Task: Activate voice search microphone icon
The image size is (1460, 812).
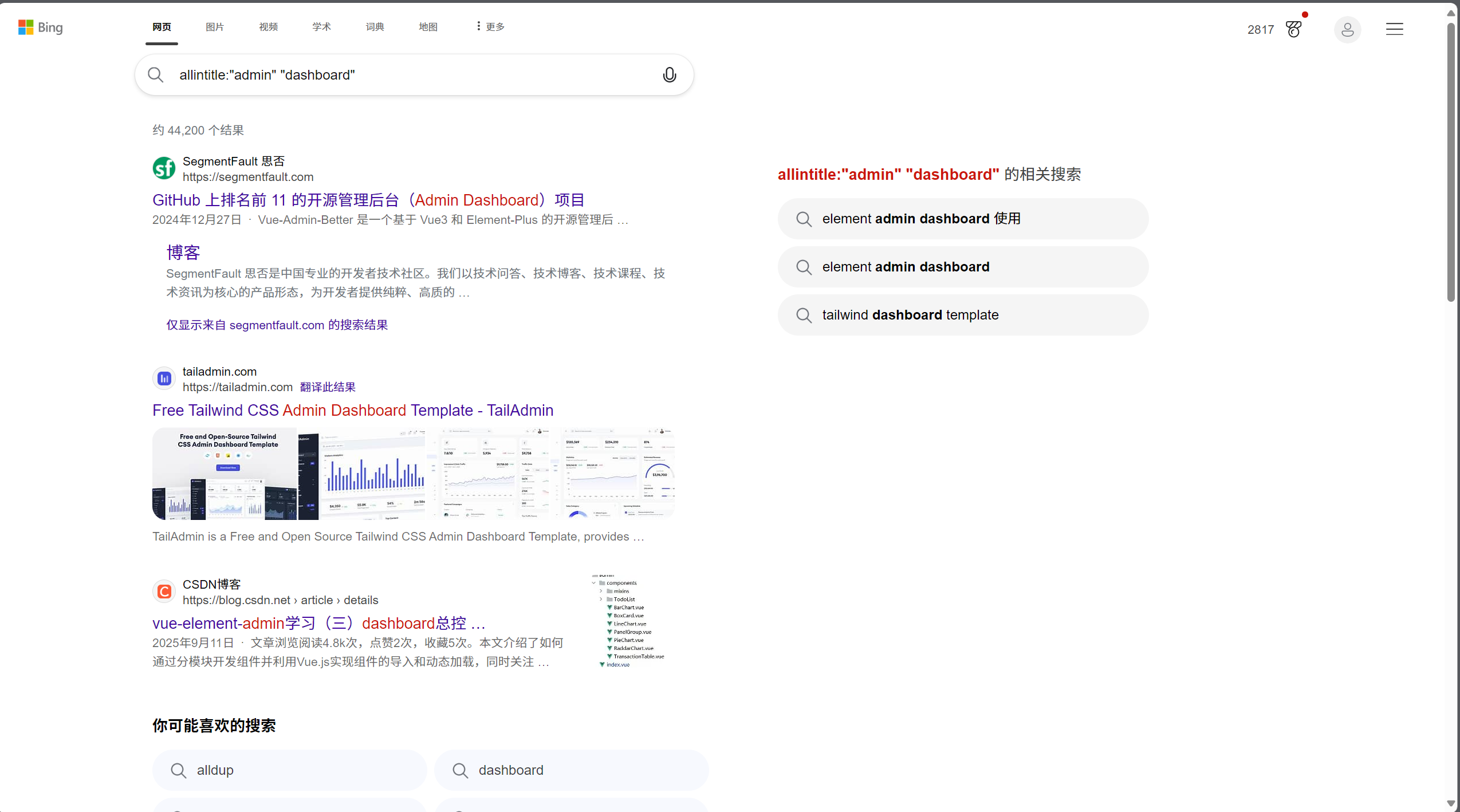Action: (x=668, y=74)
